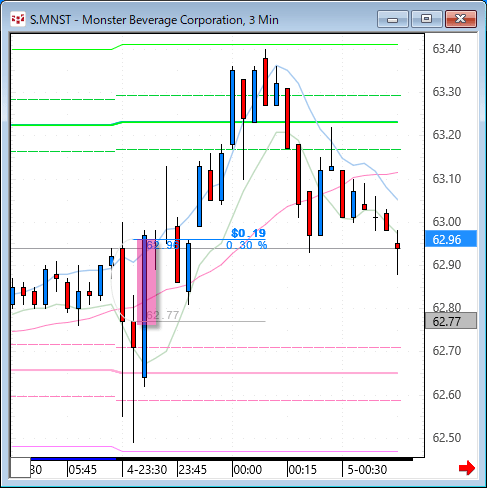The image size is (487, 488).
Task: Click the gray 62.77 price marker
Action: [x=451, y=321]
